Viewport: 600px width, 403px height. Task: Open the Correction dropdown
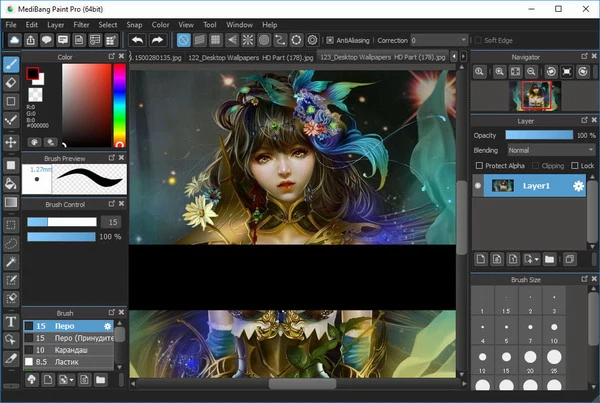click(439, 40)
